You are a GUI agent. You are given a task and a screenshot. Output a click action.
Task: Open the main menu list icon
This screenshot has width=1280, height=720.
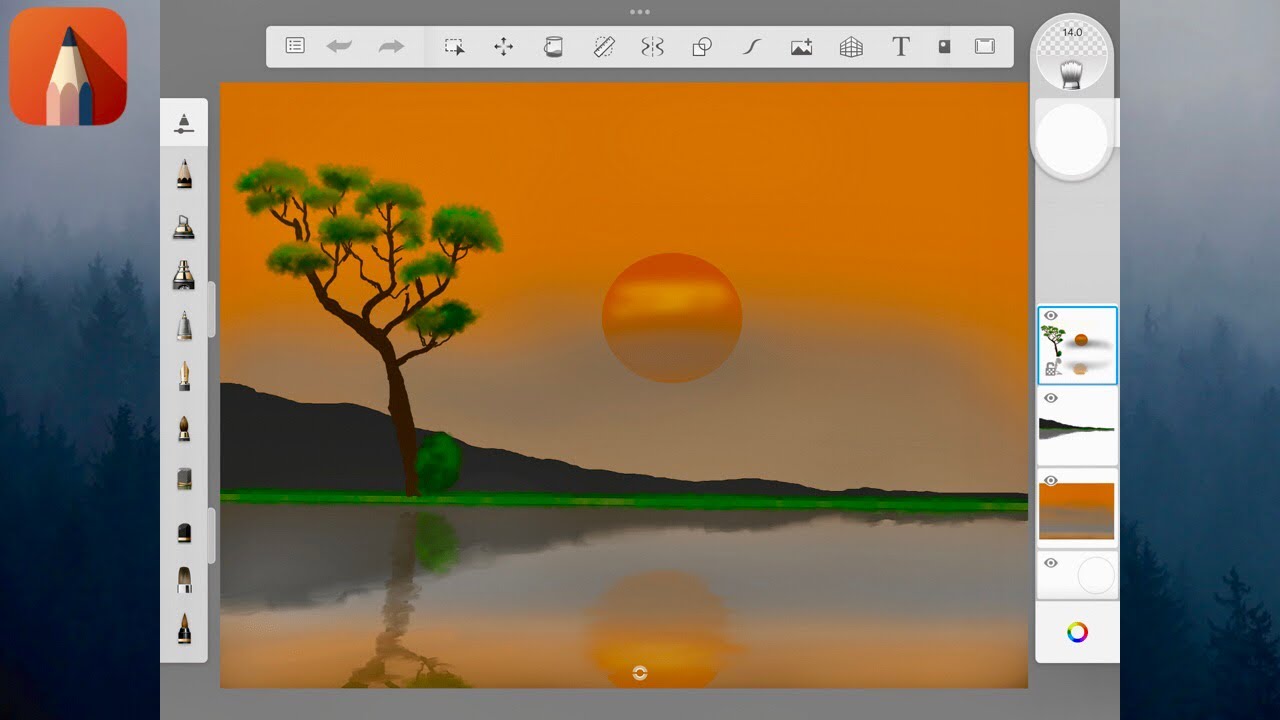coord(295,46)
